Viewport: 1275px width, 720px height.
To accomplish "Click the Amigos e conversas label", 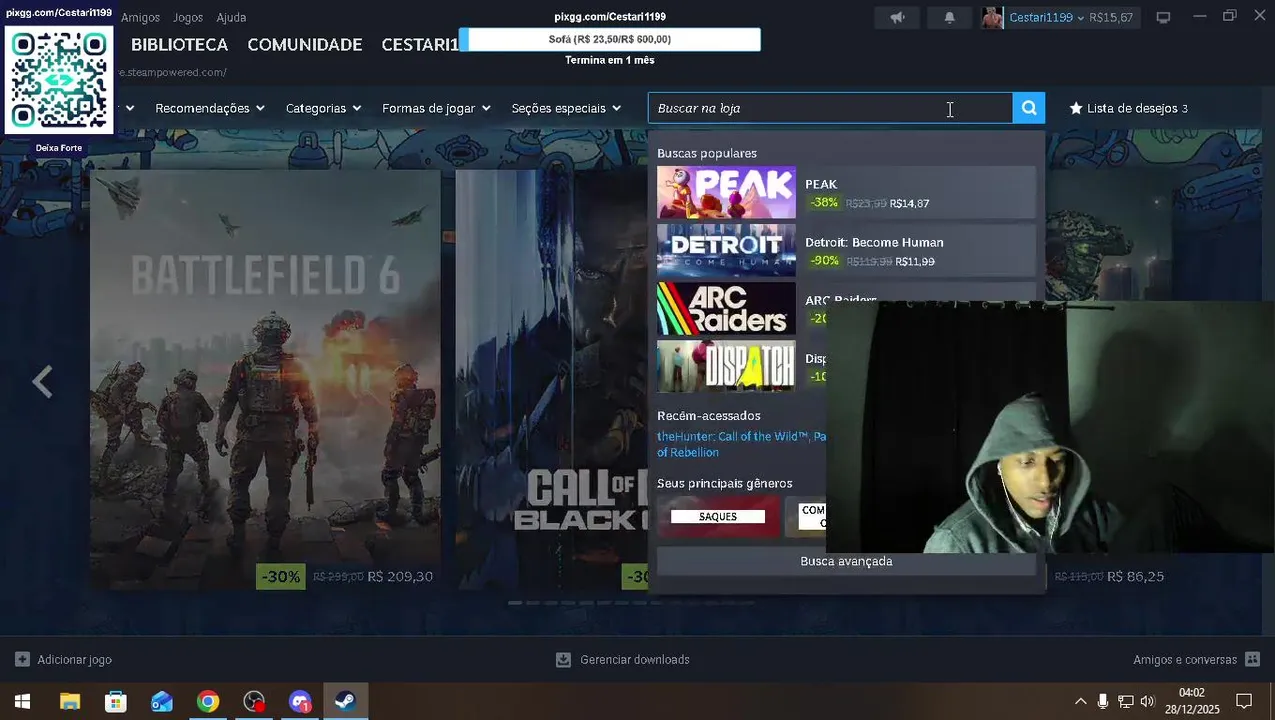I will (1185, 660).
